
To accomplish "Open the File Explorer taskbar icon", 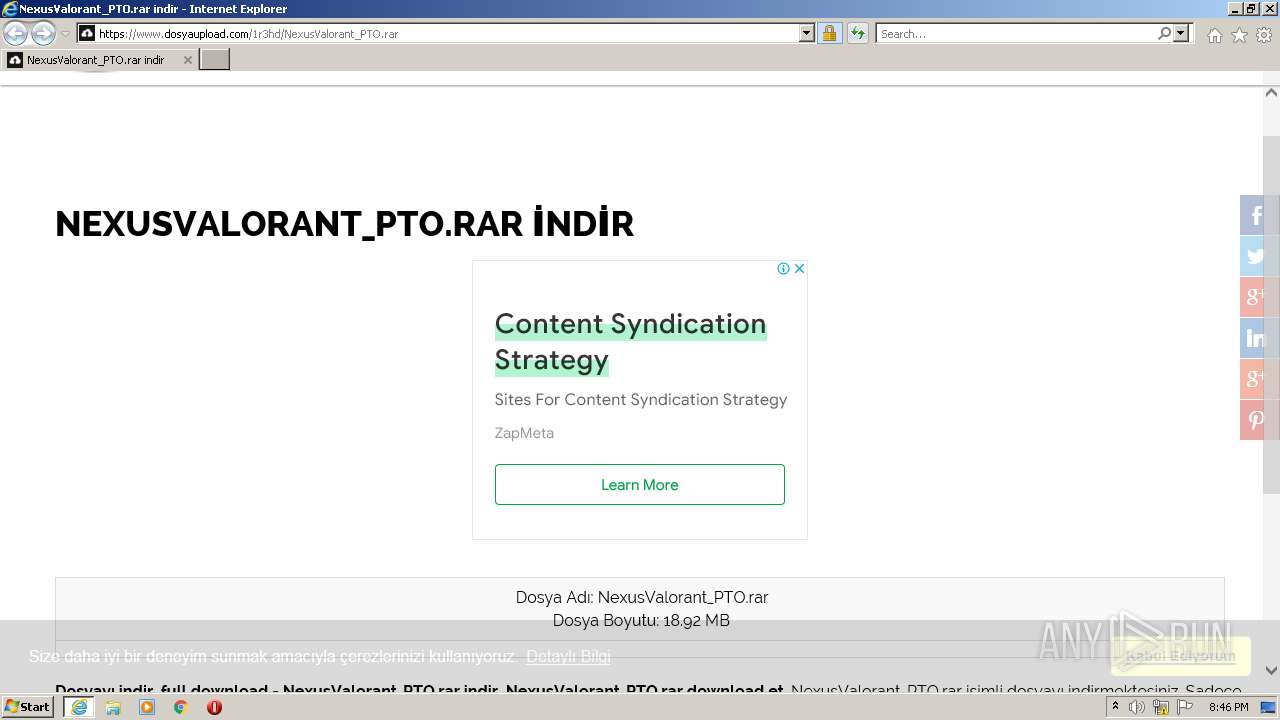I will 113,707.
